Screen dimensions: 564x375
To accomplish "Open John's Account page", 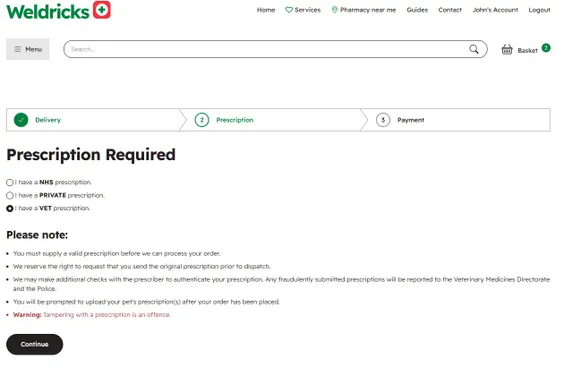I will [495, 10].
